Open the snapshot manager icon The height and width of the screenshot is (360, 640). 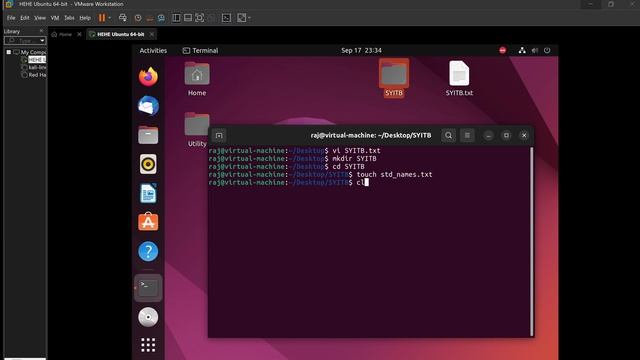(161, 18)
